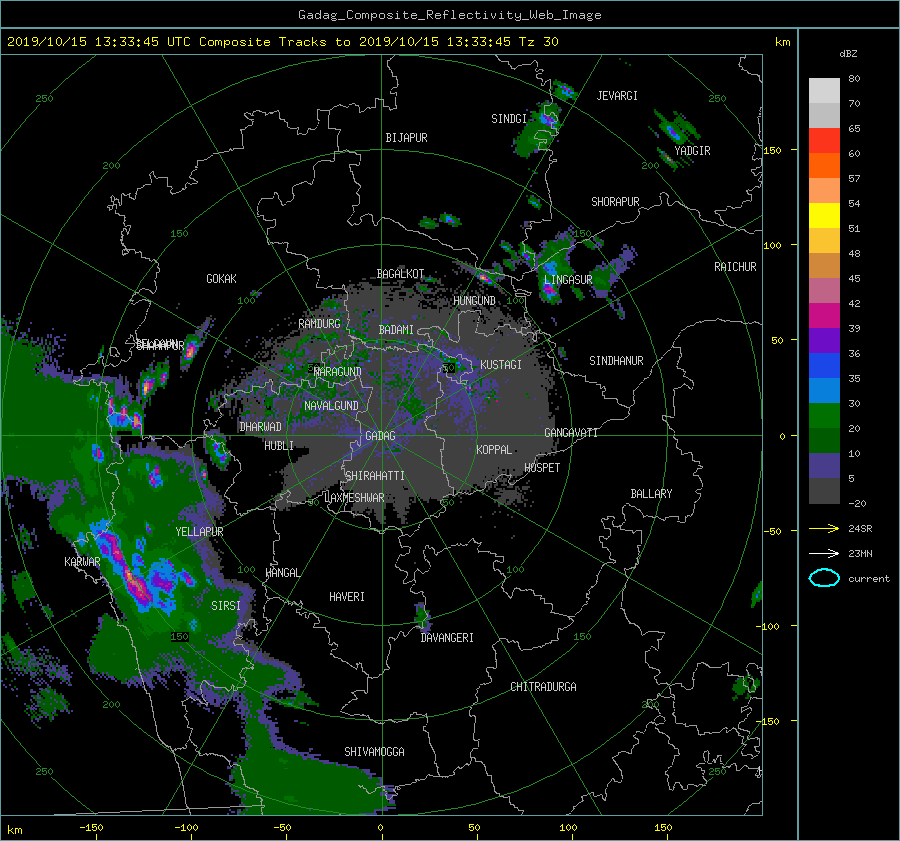This screenshot has width=900, height=841.
Task: Click the HUBLI city label
Action: click(x=278, y=446)
